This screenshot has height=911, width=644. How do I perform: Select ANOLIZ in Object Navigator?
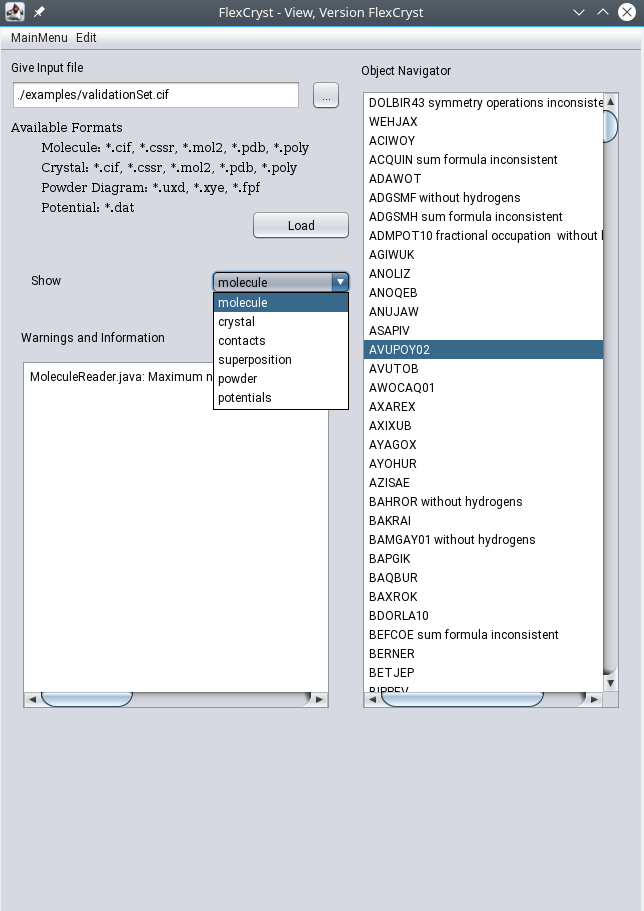(x=484, y=274)
